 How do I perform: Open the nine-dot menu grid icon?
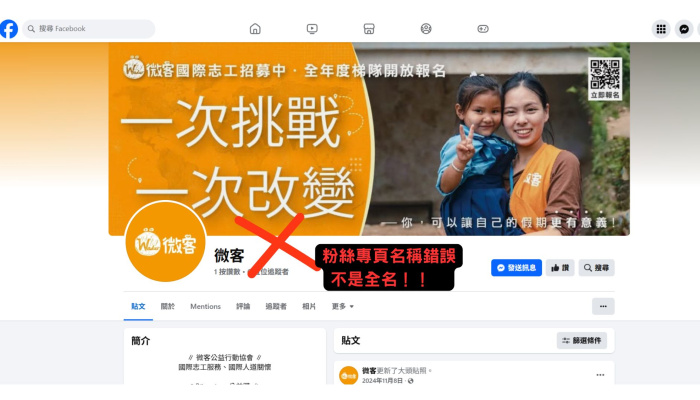(661, 29)
